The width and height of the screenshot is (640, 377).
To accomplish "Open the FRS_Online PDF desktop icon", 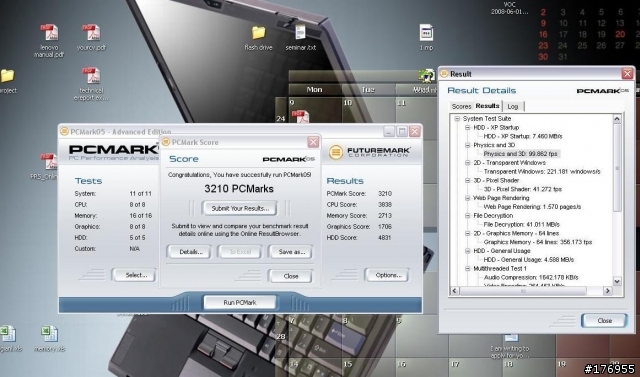I will click(x=49, y=162).
